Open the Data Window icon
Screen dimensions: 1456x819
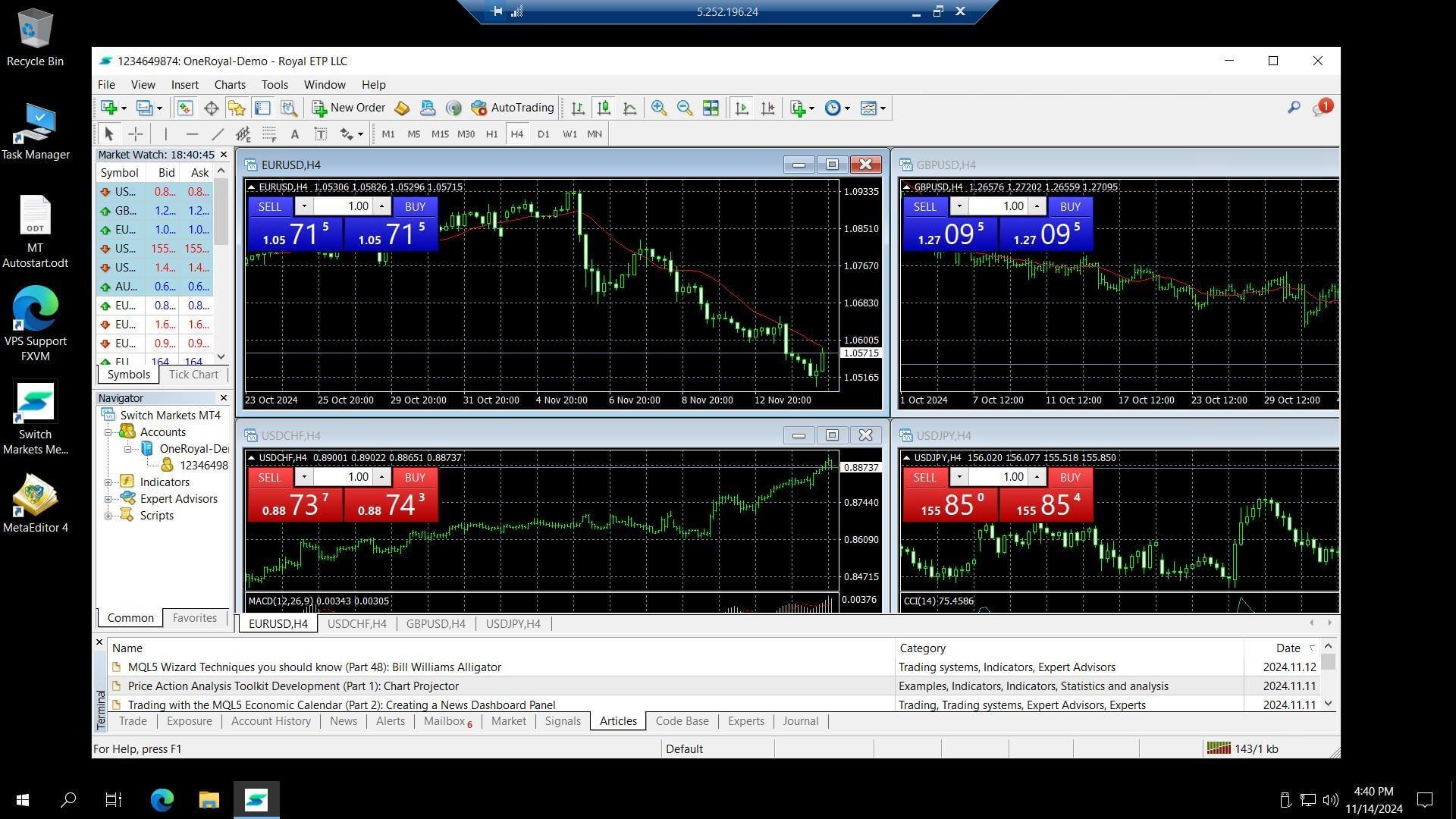(x=211, y=108)
